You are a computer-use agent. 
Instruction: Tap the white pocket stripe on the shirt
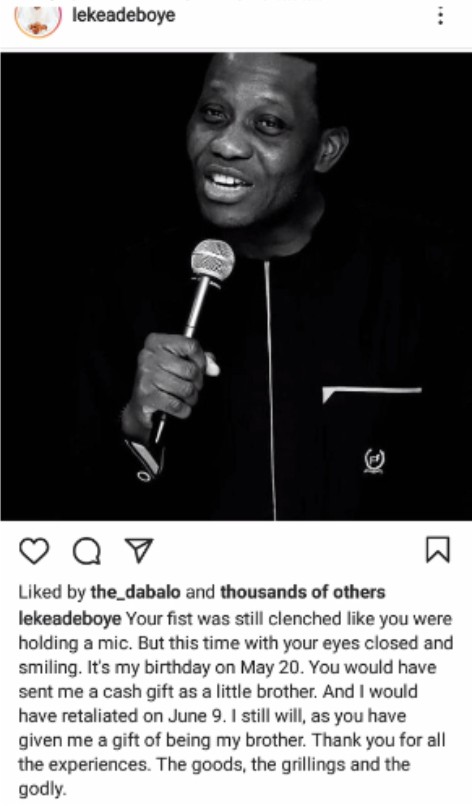(x=372, y=393)
